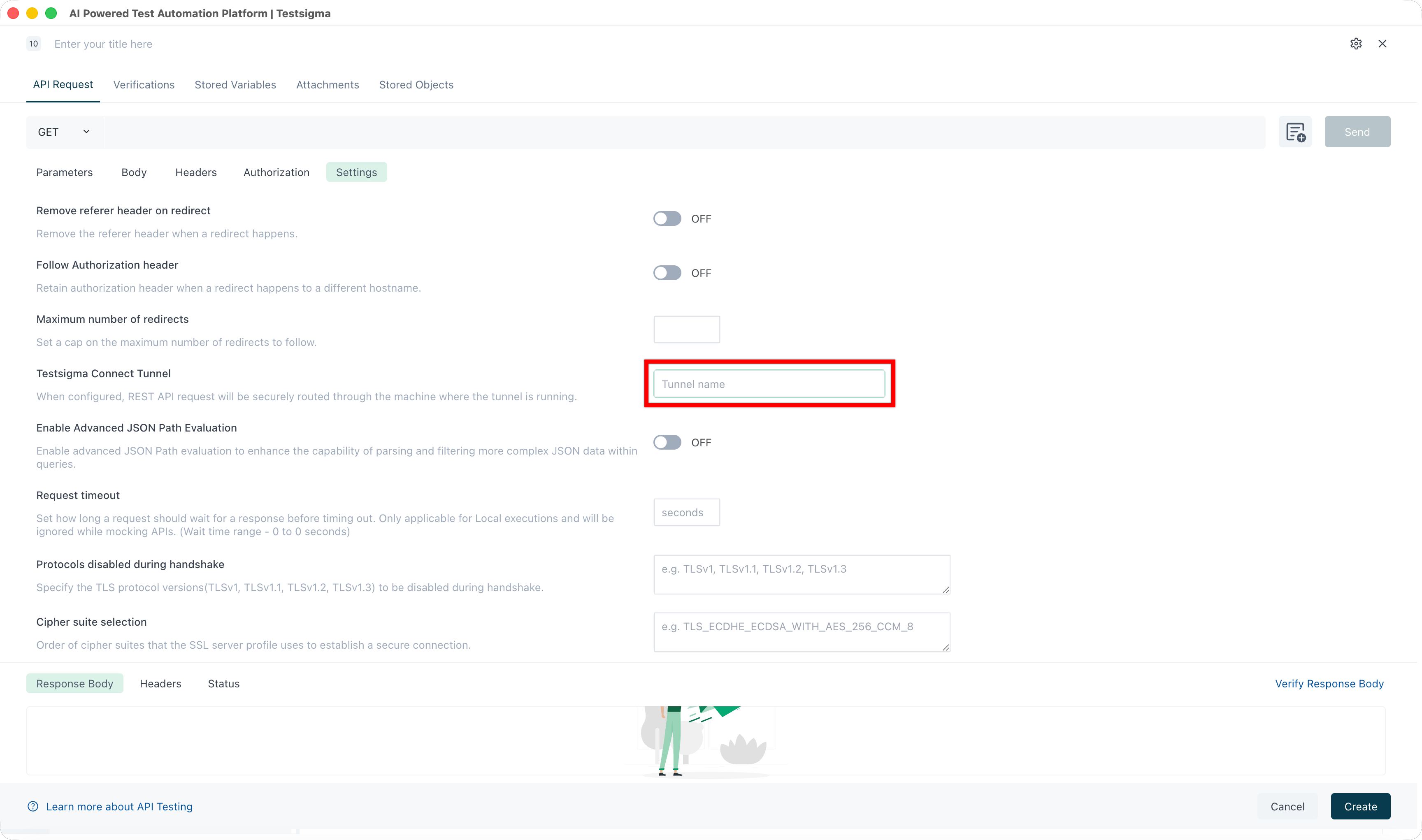Open Verify Response Body link
Viewport: 1422px width, 840px height.
point(1329,684)
